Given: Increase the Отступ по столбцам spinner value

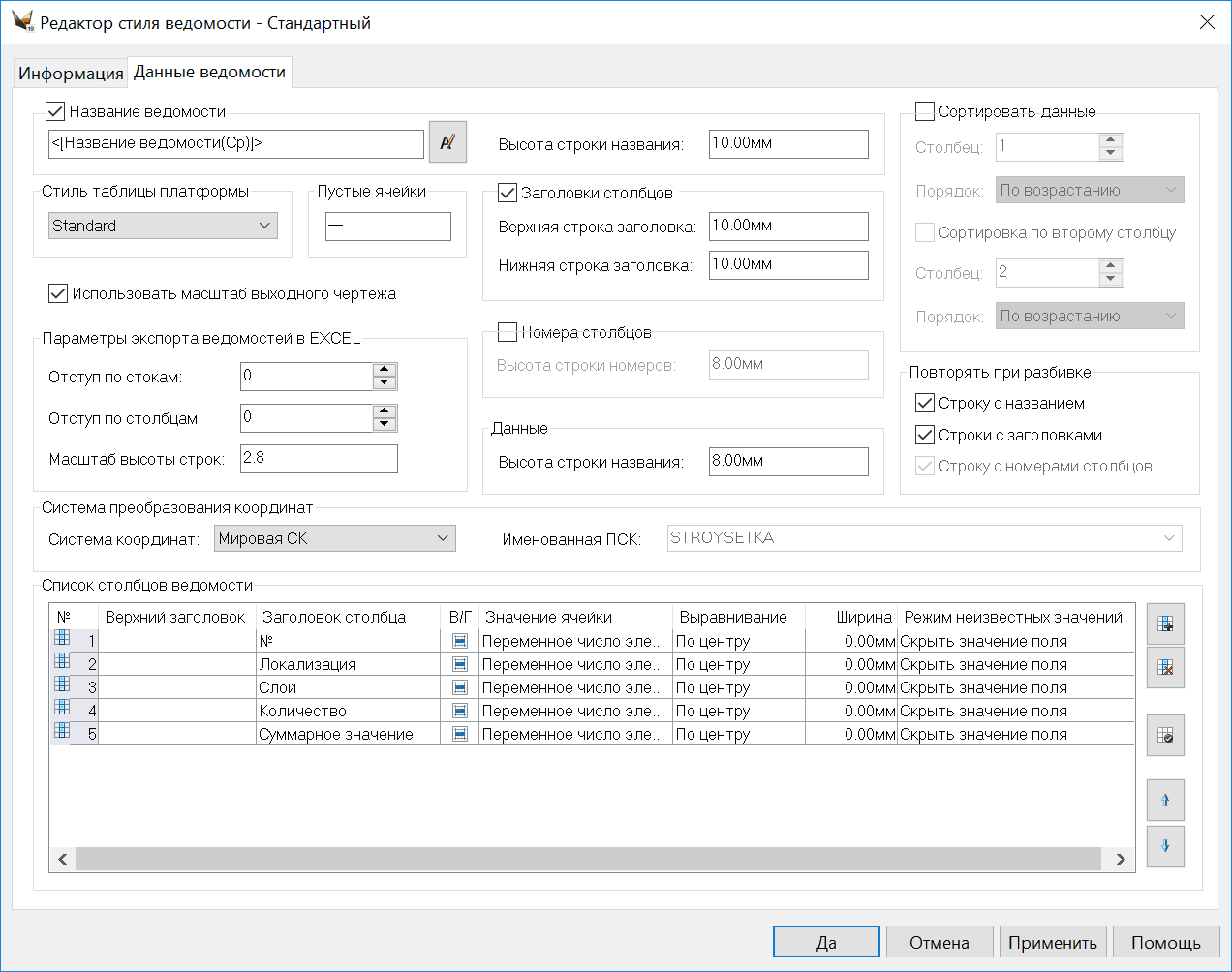Looking at the screenshot, I should tap(385, 411).
